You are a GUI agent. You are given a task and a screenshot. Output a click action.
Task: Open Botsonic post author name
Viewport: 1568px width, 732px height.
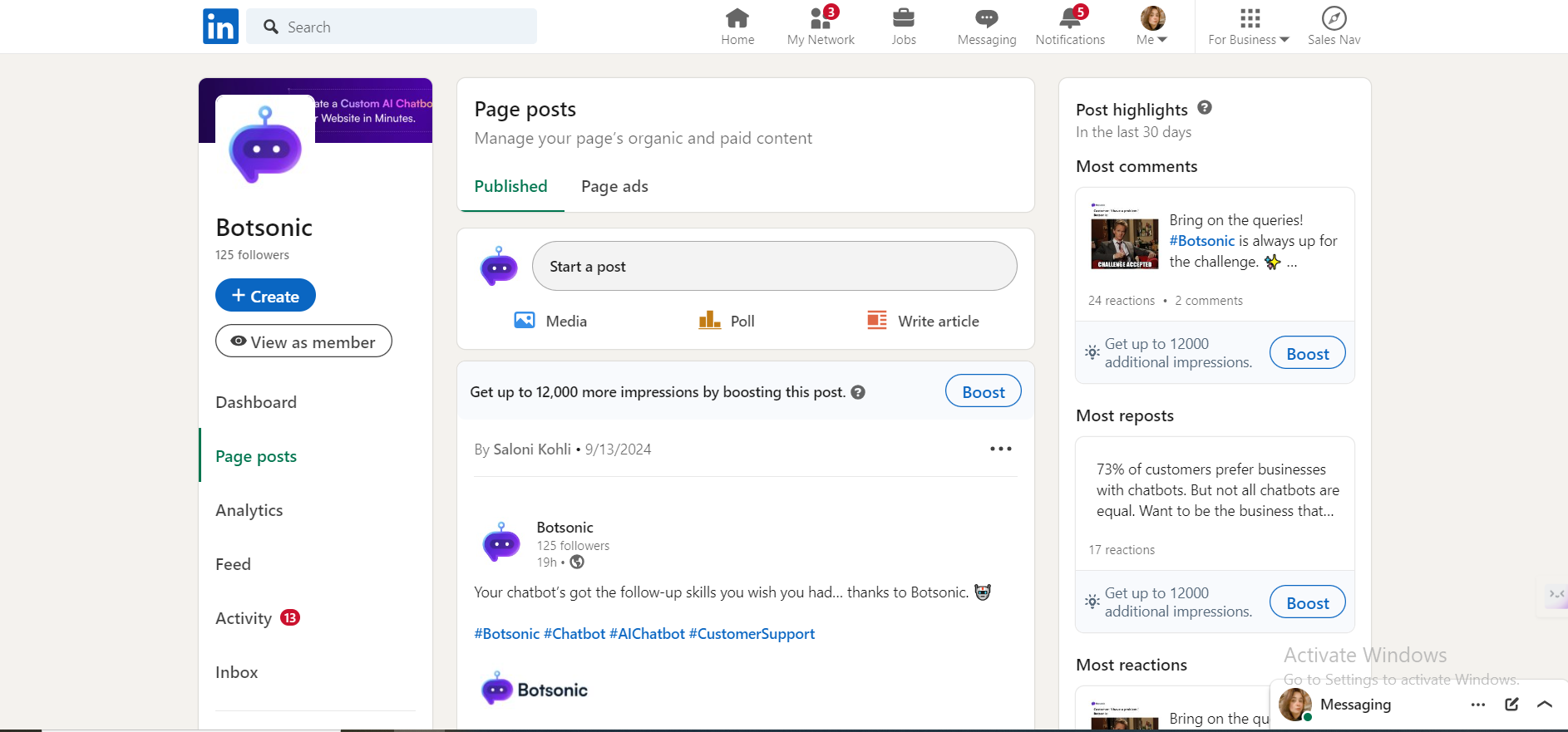pos(565,527)
